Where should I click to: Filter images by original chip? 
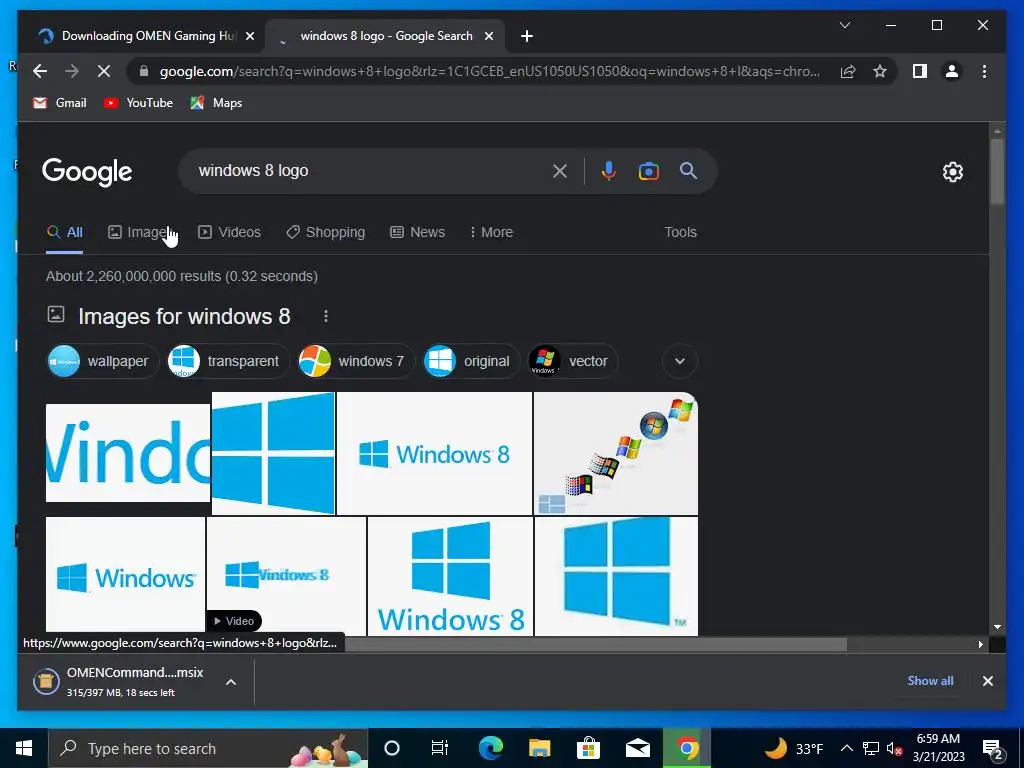(471, 361)
